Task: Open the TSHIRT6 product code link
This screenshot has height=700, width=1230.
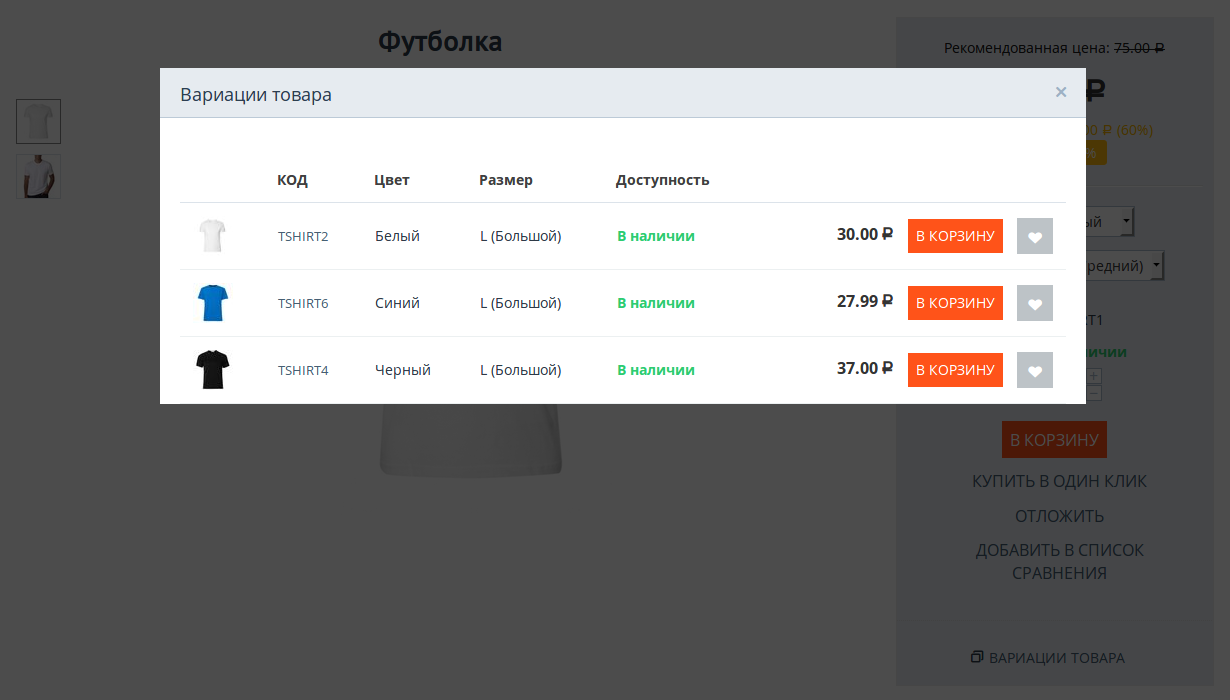Action: point(303,304)
